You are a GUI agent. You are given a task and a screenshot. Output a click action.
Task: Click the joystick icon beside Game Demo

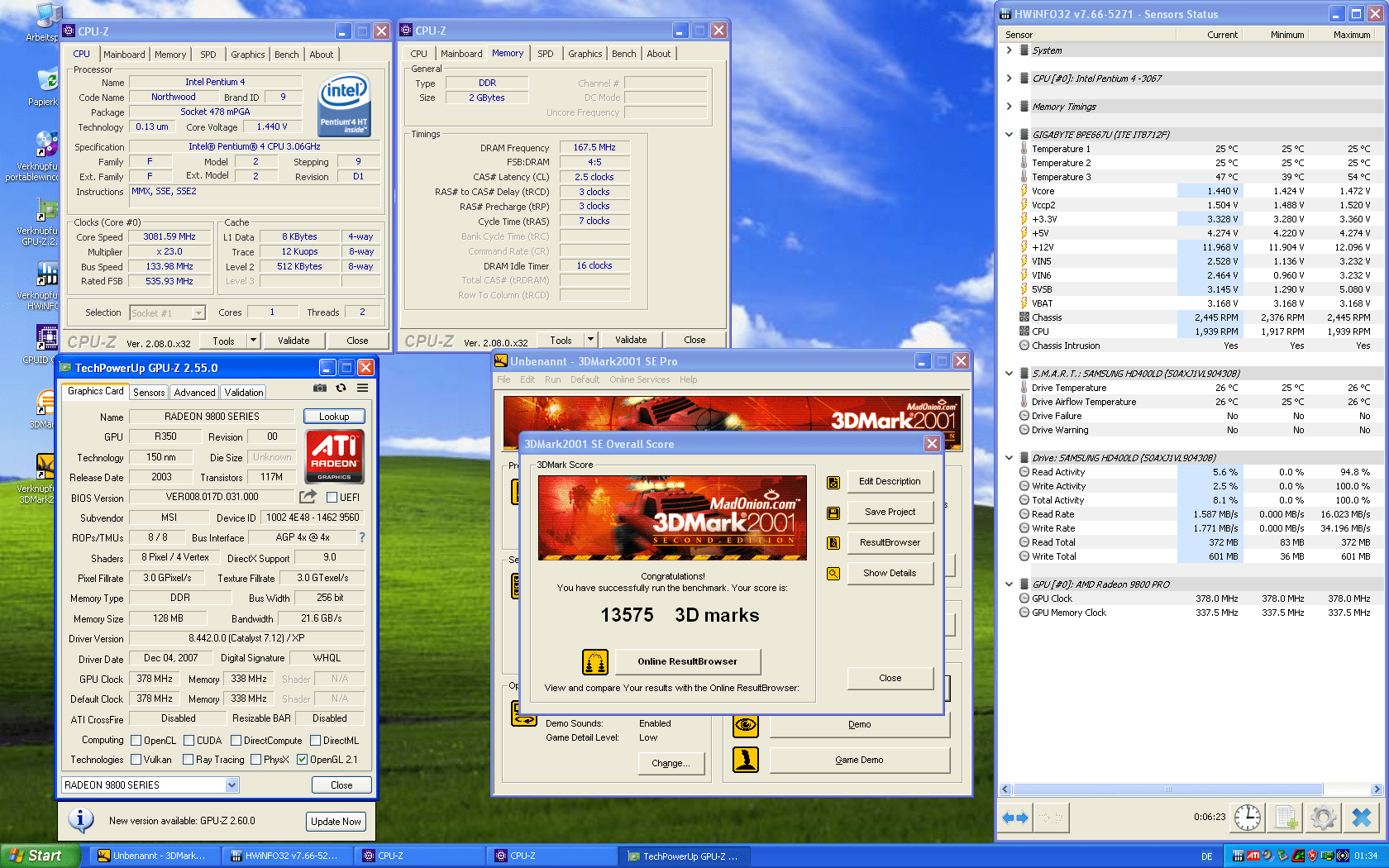(x=746, y=760)
